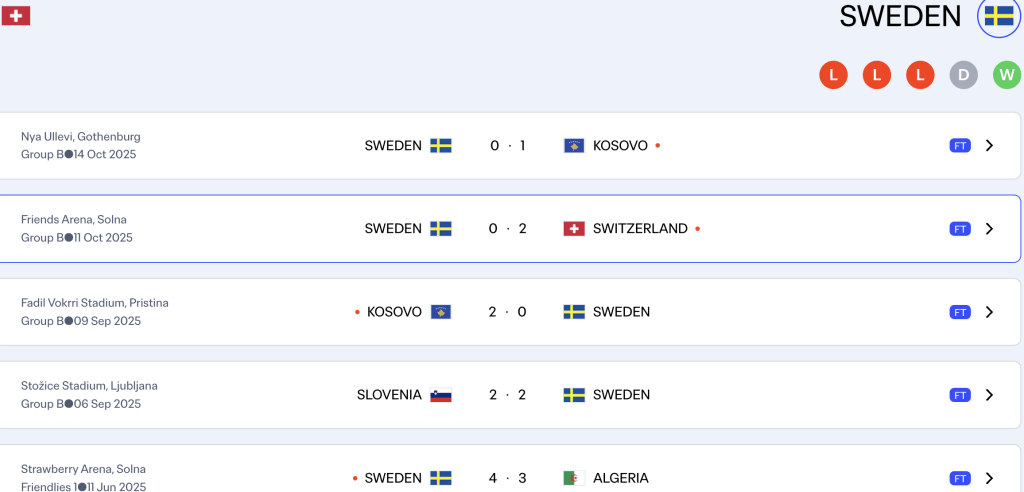Click the ALGERIA team name

point(620,478)
